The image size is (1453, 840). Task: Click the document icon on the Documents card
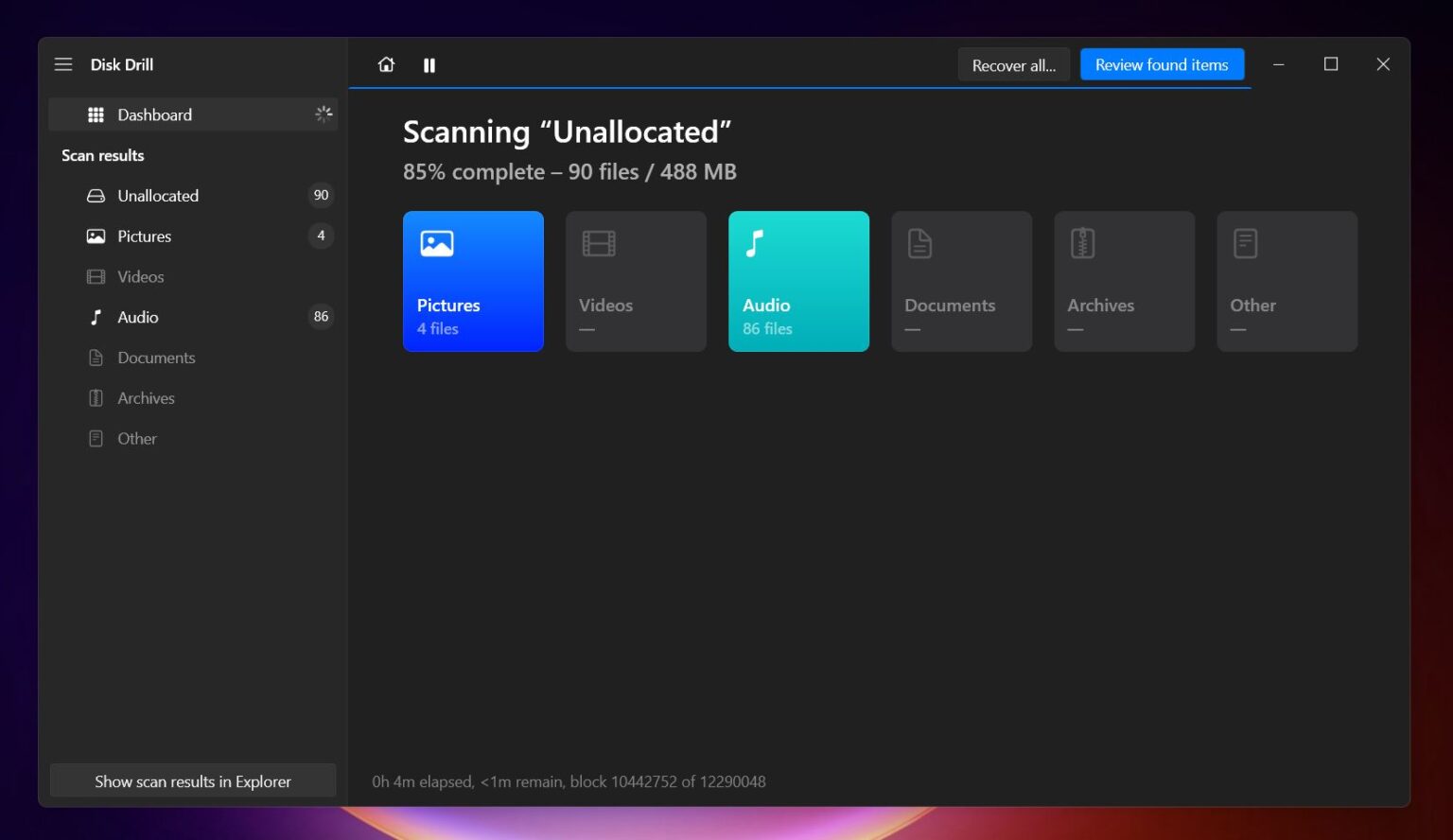(x=918, y=242)
